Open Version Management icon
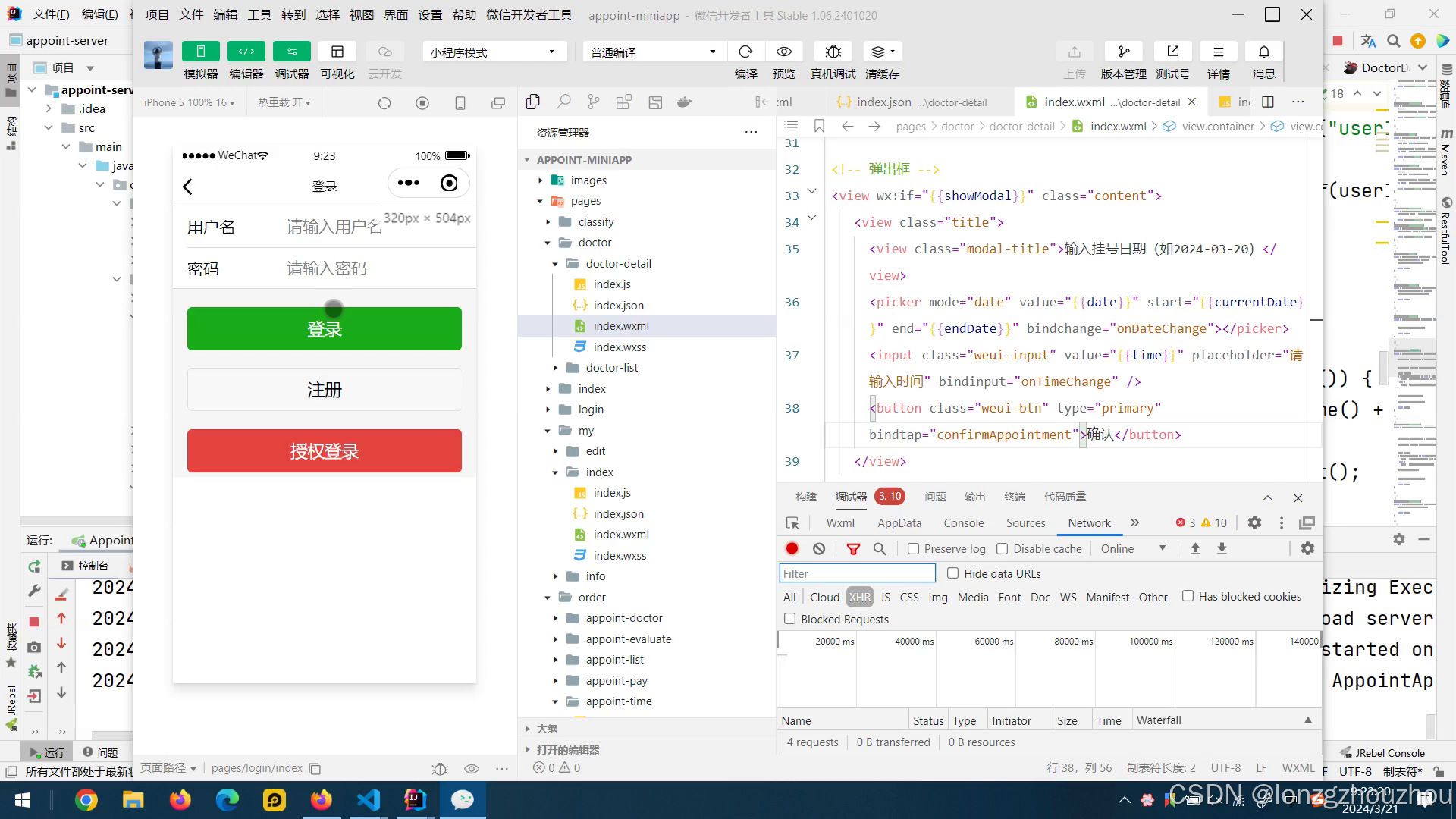The width and height of the screenshot is (1456, 819). (x=1123, y=52)
